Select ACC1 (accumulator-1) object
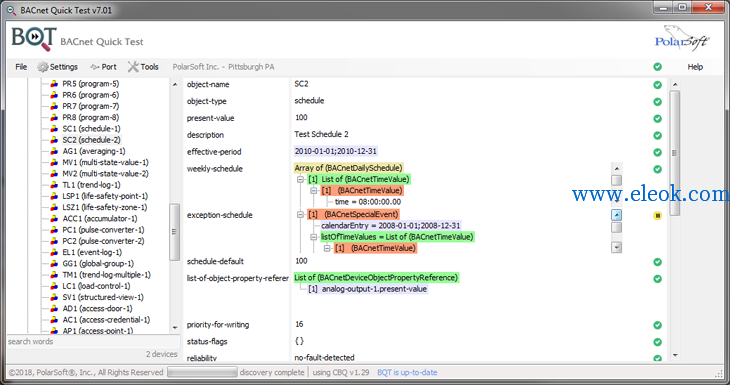730x385 pixels. (x=100, y=218)
